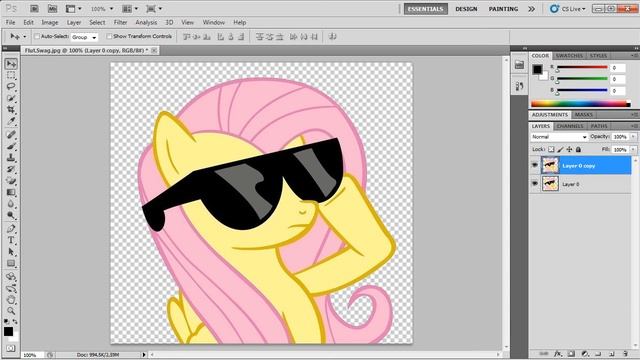Screen dimensions: 640x360
Task: Toggle lock position for the layer
Action: pyautogui.click(x=569, y=149)
